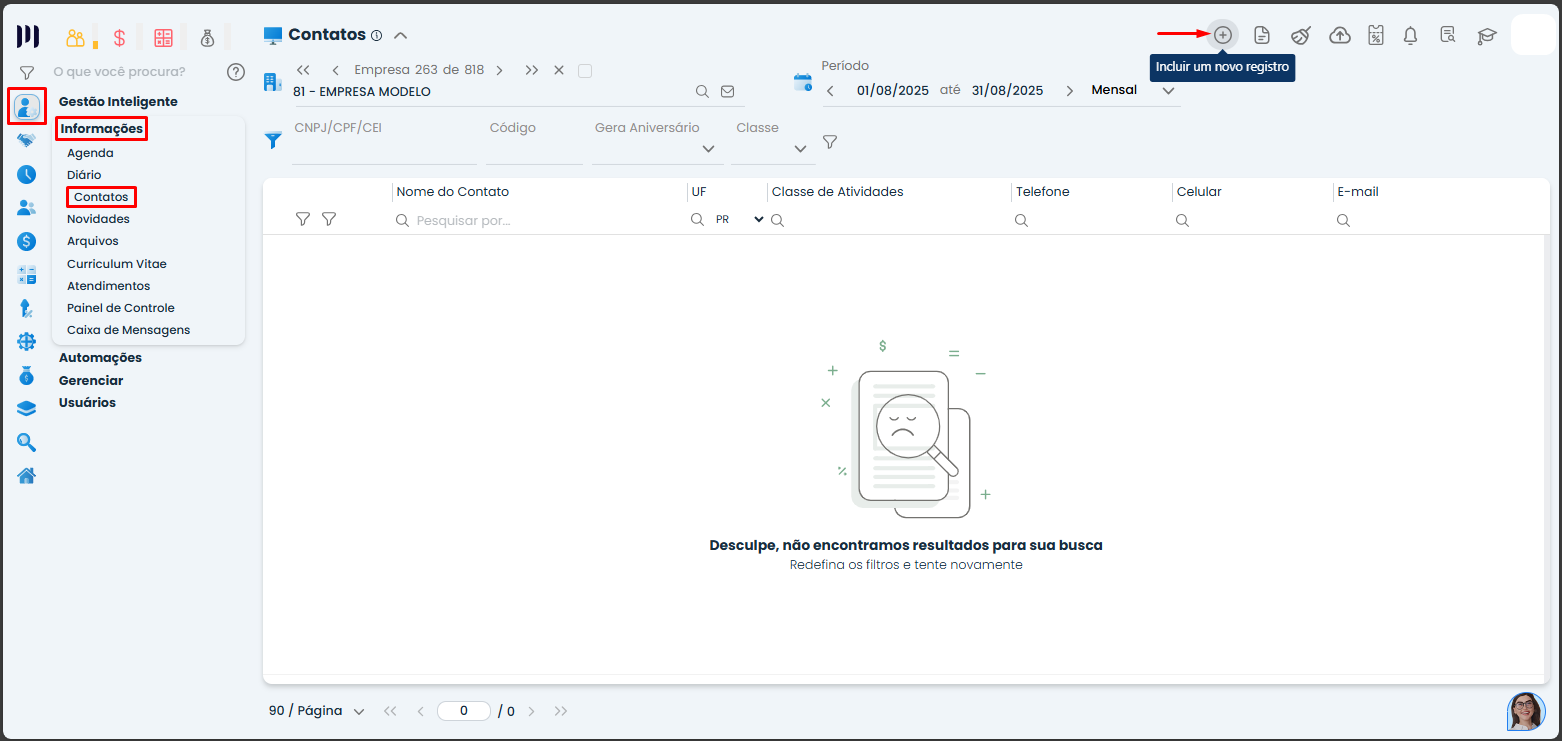Screen dimensions: 1562x741
Task: Expand the Gera Aniversário dropdown
Action: pos(708,149)
